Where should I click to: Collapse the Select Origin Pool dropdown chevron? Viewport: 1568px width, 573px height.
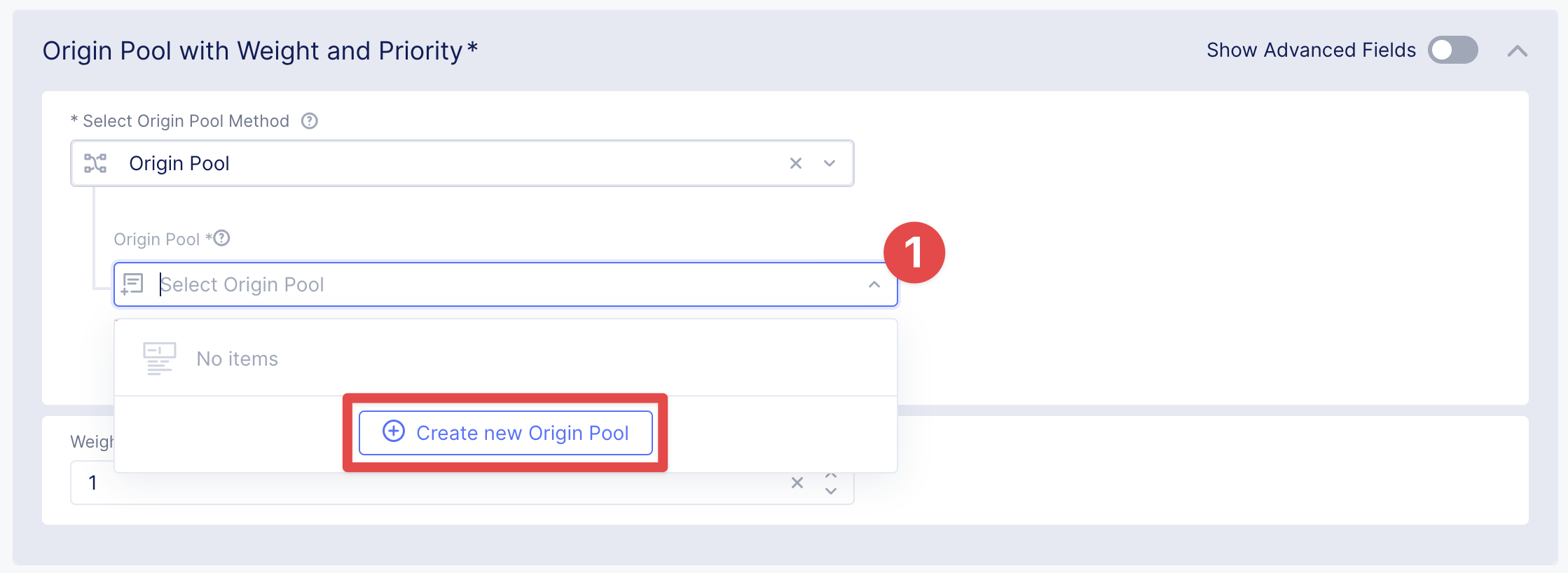click(x=874, y=284)
